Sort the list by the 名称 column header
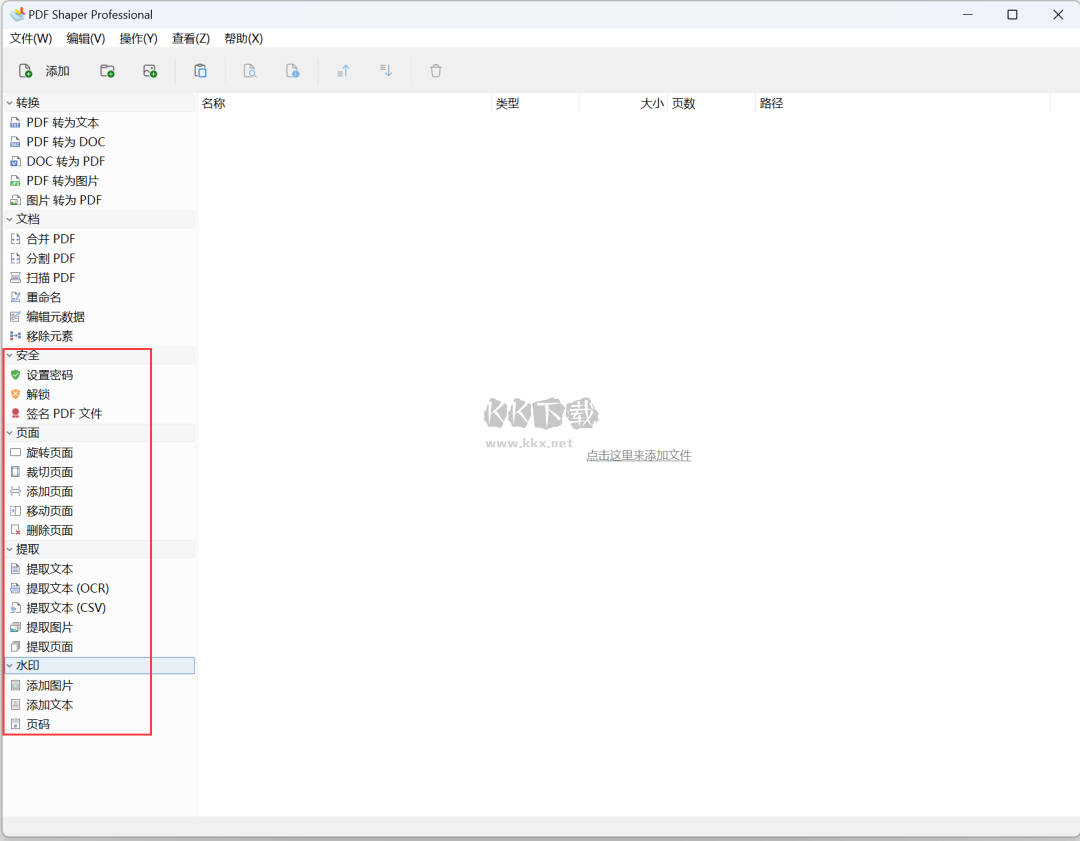1080x841 pixels. (x=212, y=102)
